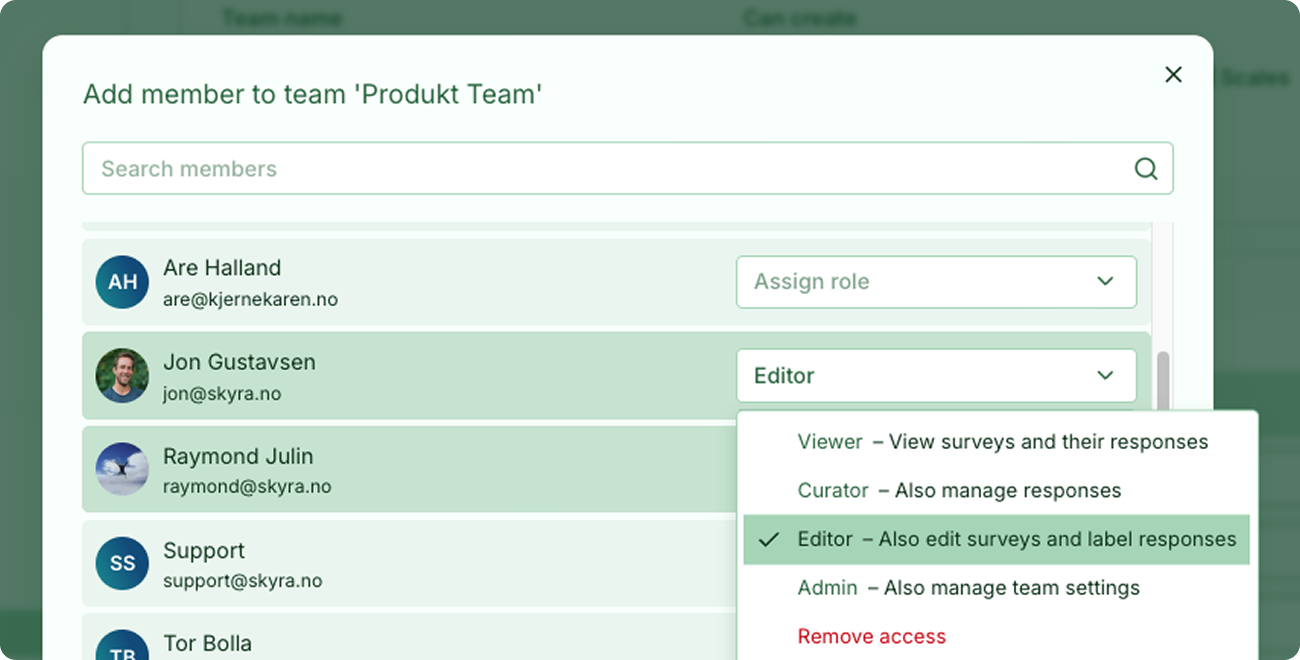Select the Support member row

click(x=410, y=563)
